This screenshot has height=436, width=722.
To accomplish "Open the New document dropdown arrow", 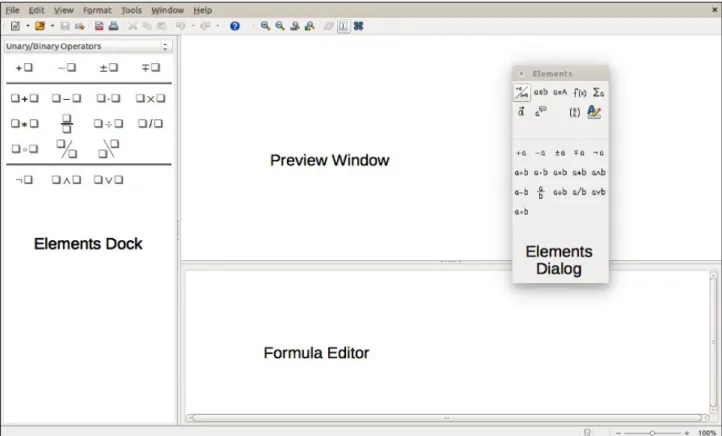I will click(28, 26).
